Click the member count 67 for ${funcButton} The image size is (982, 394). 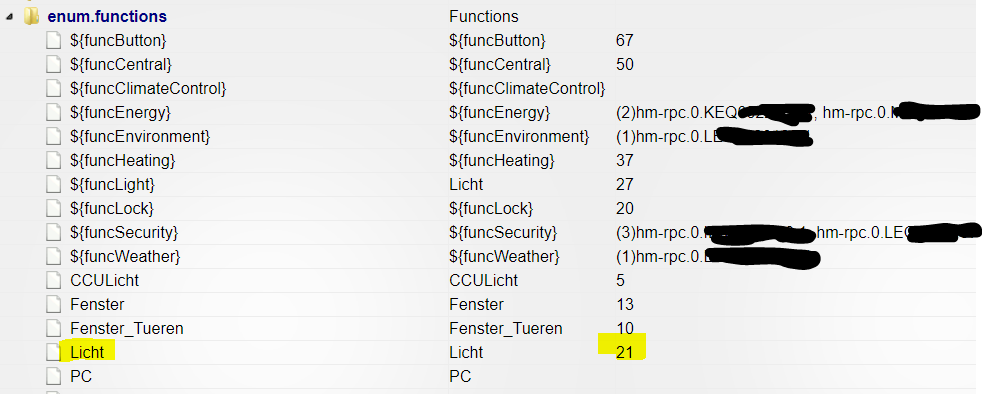(624, 41)
